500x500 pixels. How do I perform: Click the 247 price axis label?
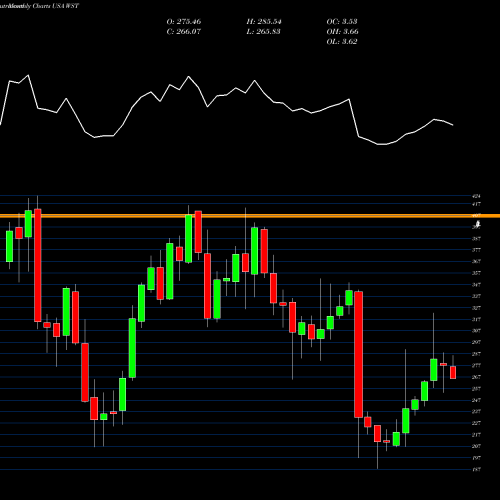pyautogui.click(x=476, y=400)
